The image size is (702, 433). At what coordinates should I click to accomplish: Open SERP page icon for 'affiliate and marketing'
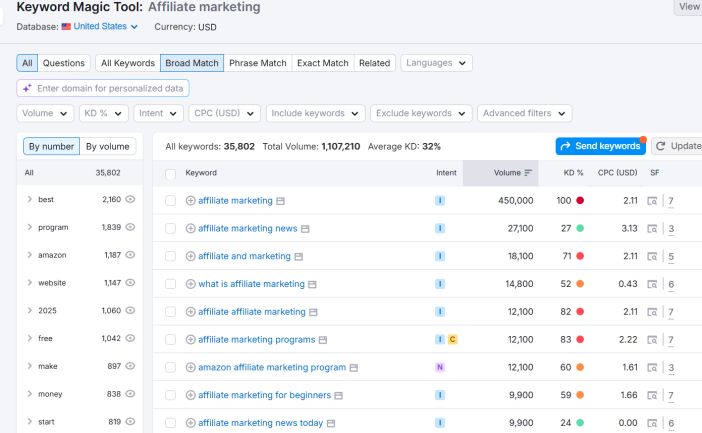tap(299, 257)
